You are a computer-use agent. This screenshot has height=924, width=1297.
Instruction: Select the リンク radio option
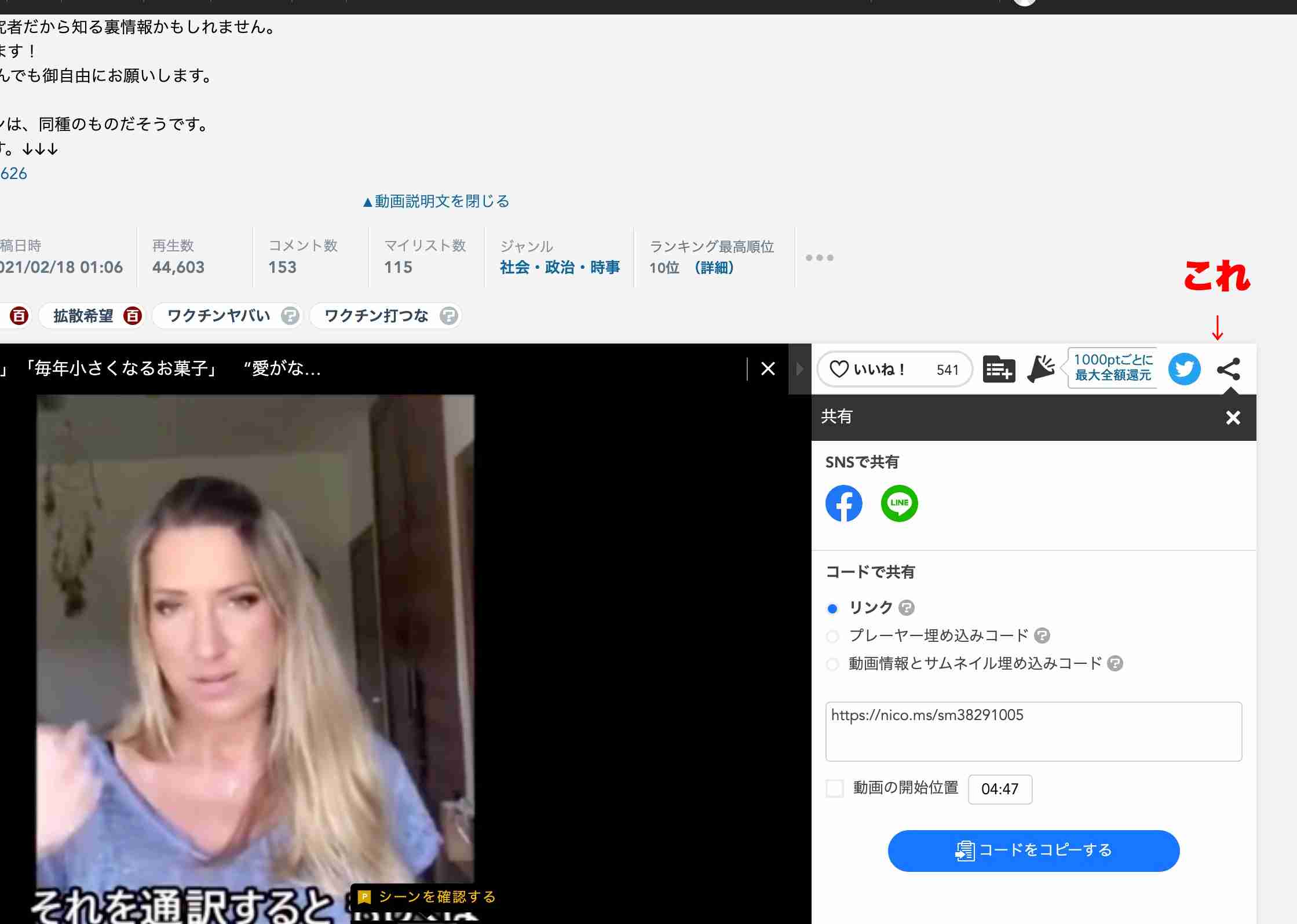click(832, 608)
